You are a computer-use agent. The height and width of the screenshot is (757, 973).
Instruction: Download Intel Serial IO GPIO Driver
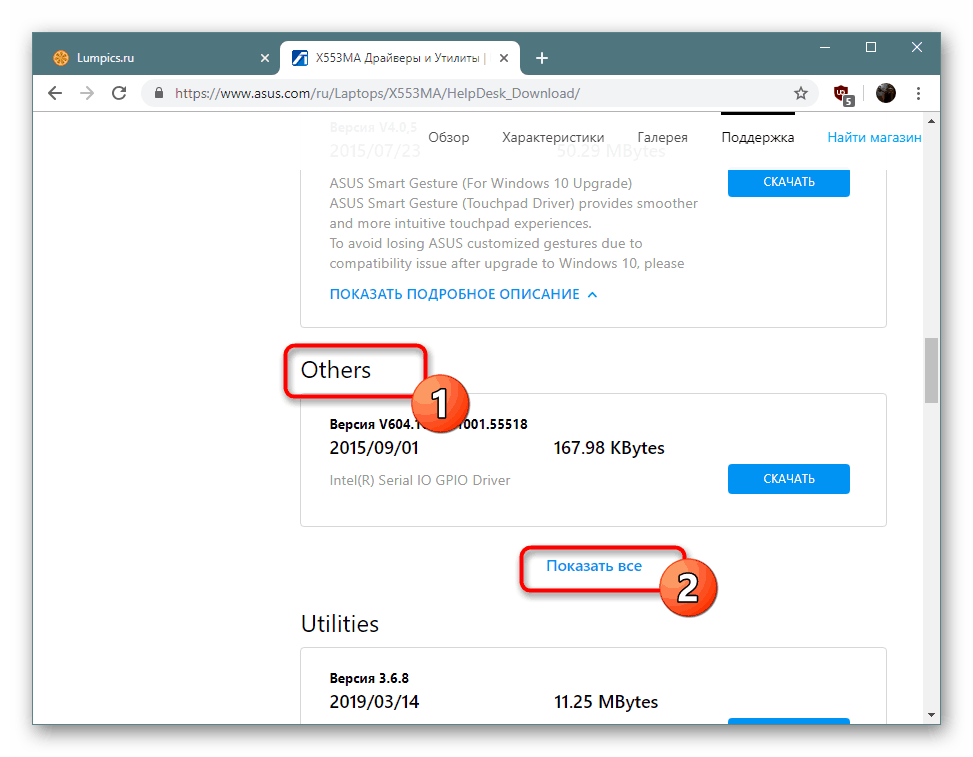(x=789, y=478)
